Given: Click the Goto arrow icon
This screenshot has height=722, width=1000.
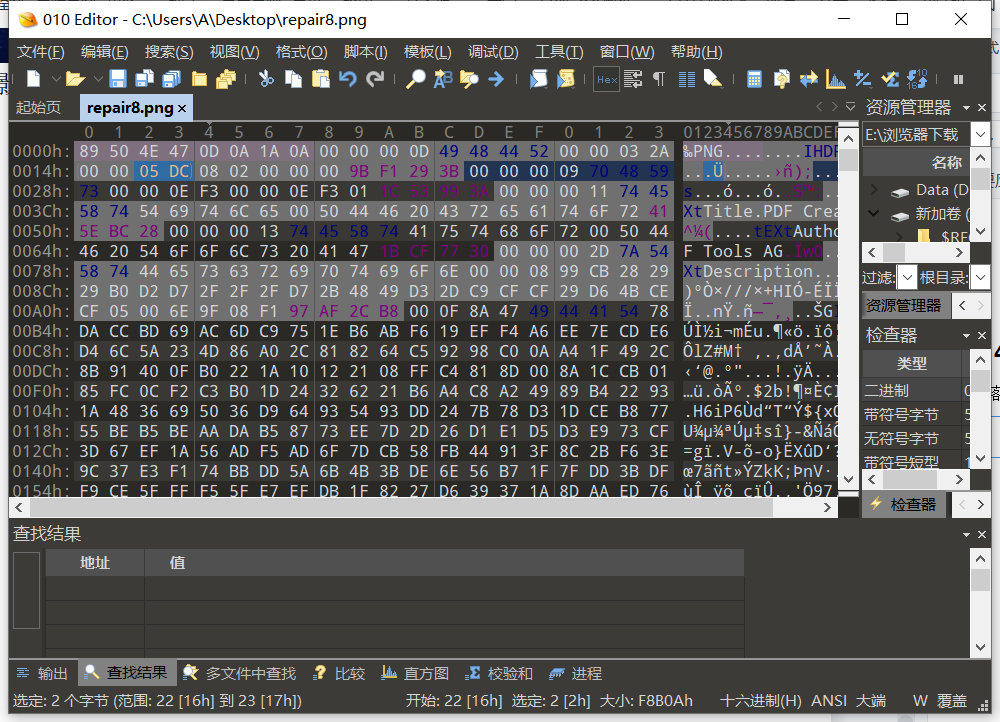Looking at the screenshot, I should coord(496,79).
